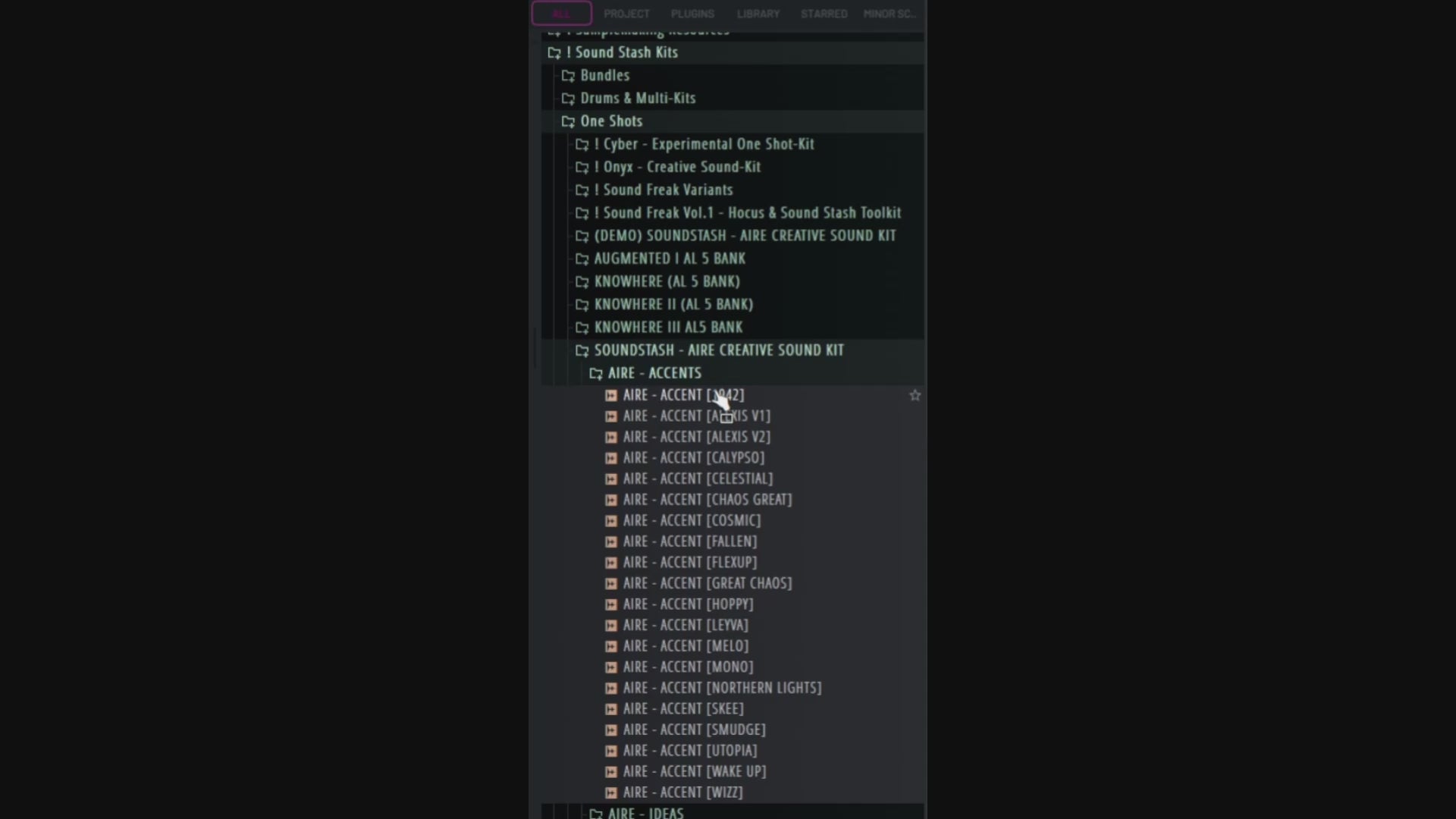Preview AIRE - ACCENT [CHAOS GREAT] sample

707,500
